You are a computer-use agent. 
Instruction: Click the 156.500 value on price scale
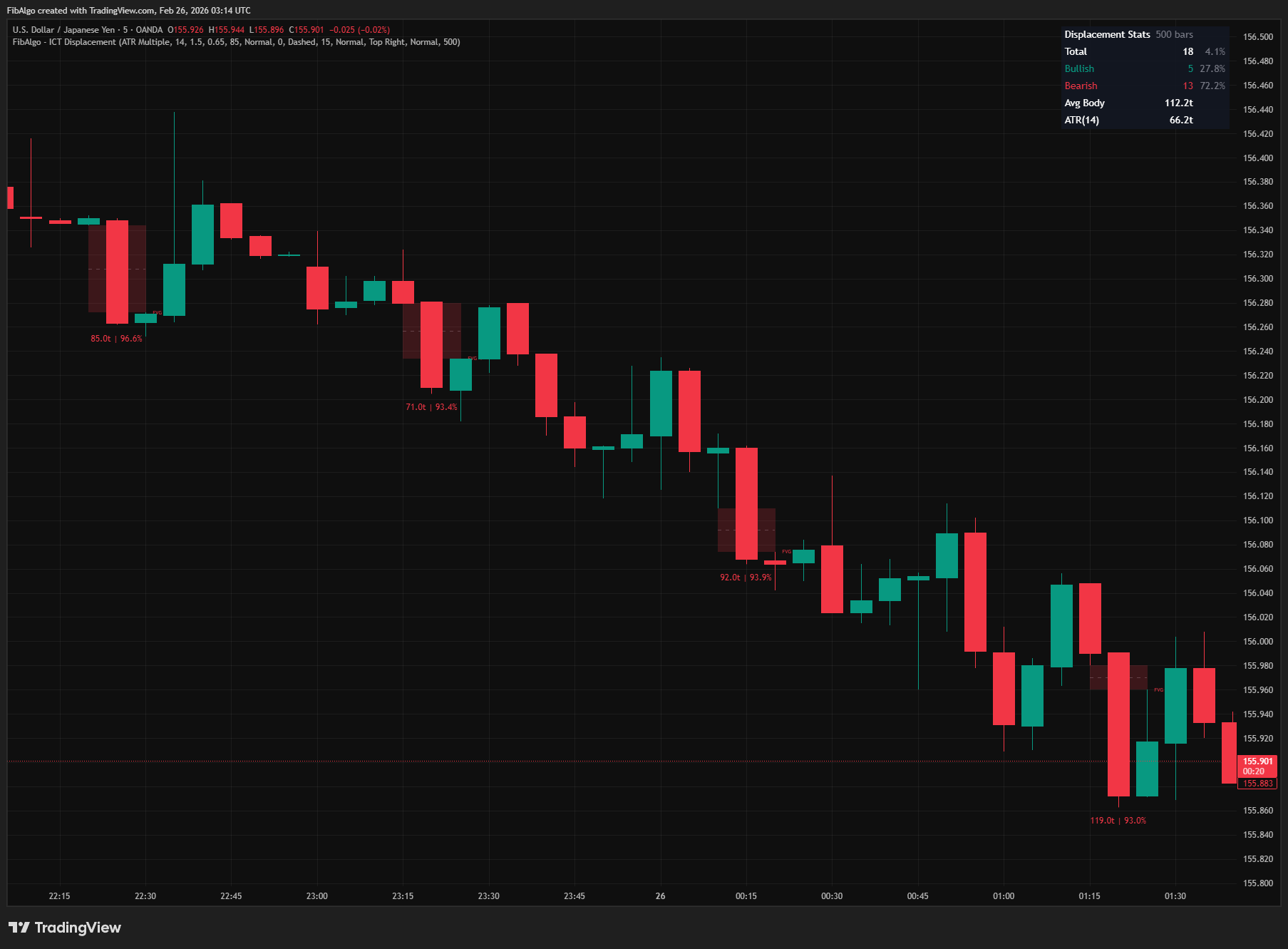coord(1259,37)
